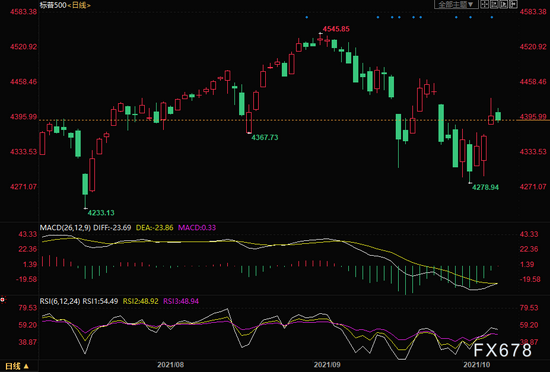550x372 pixels.
Task: Click the MACD(26,12,9) indicator label
Action: pyautogui.click(x=65, y=228)
